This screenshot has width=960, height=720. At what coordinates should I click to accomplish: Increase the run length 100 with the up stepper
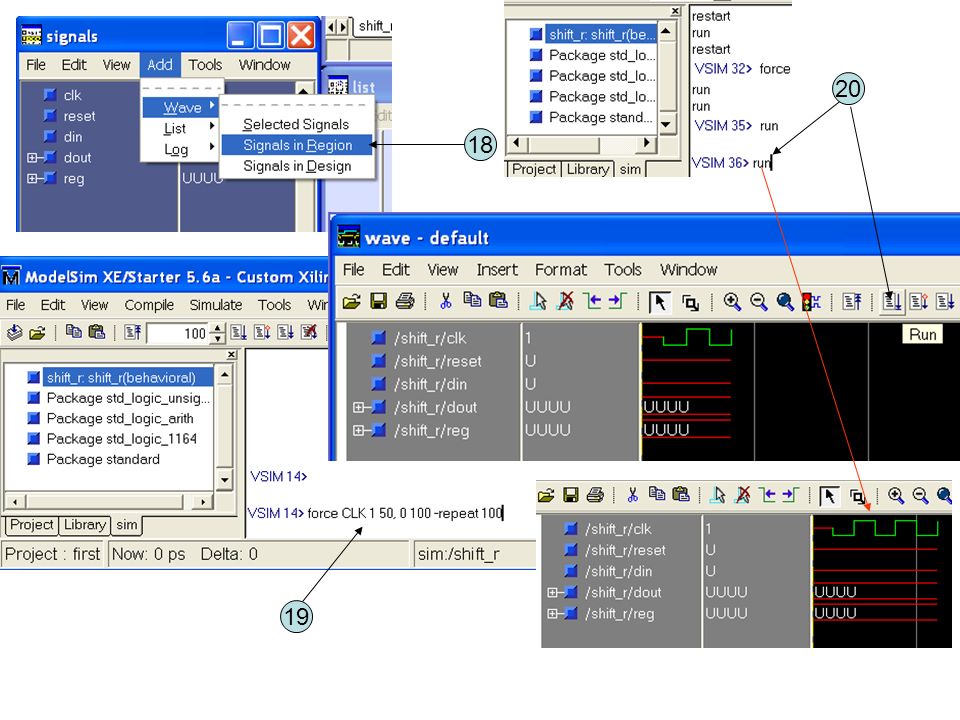(x=217, y=329)
